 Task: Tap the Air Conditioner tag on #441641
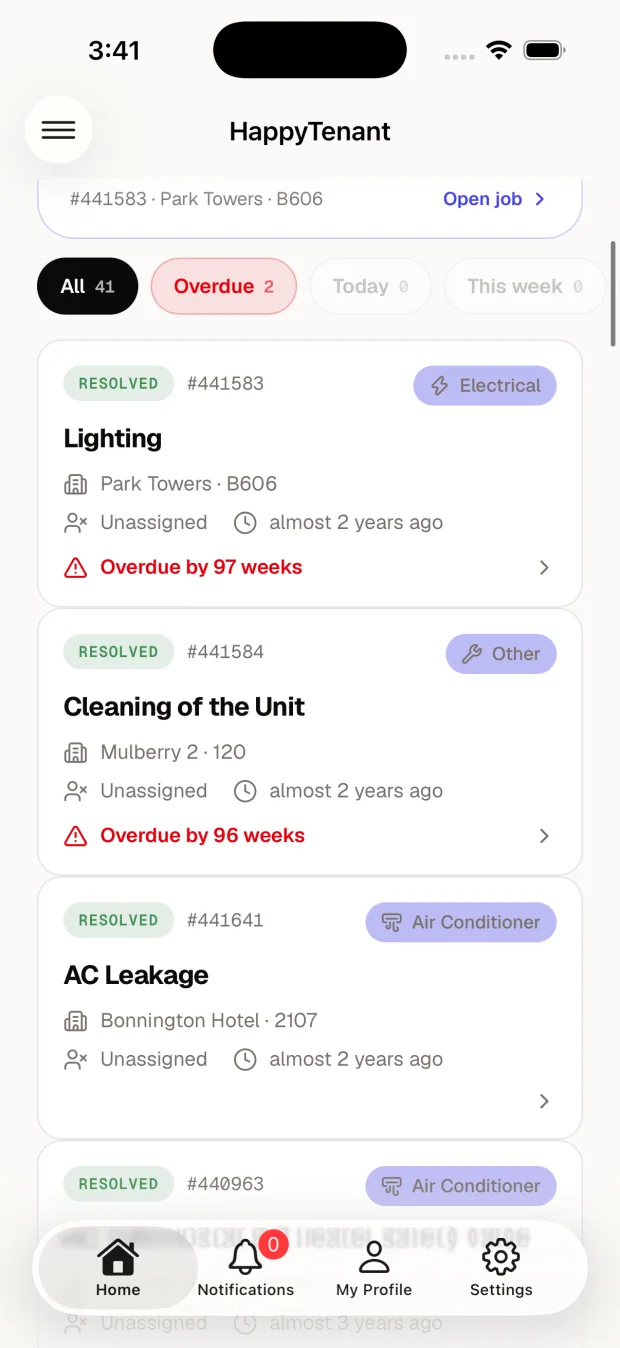tap(461, 922)
